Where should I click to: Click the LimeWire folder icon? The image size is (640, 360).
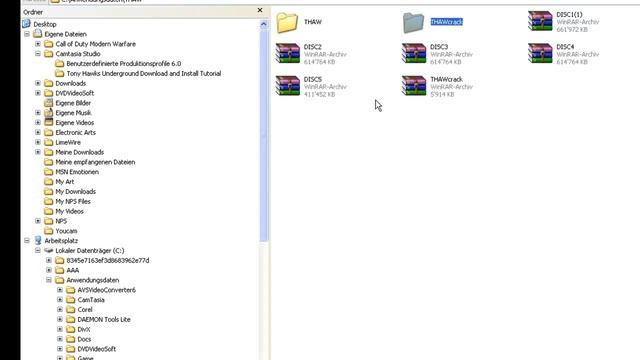[49, 142]
